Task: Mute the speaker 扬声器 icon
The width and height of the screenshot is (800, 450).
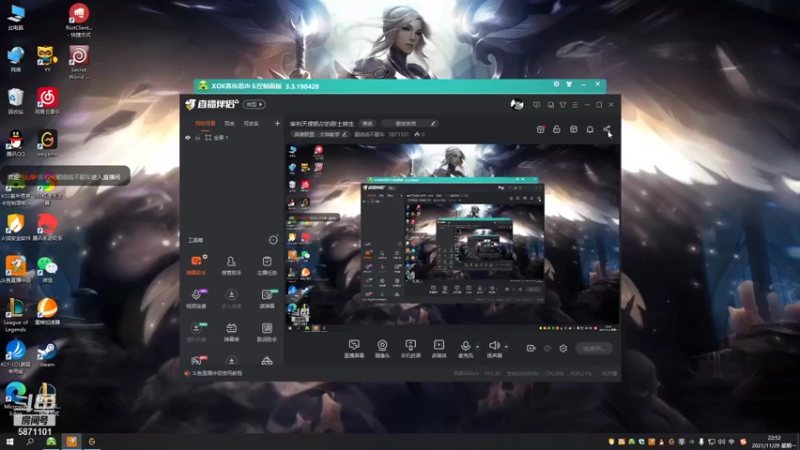Action: coord(494,348)
